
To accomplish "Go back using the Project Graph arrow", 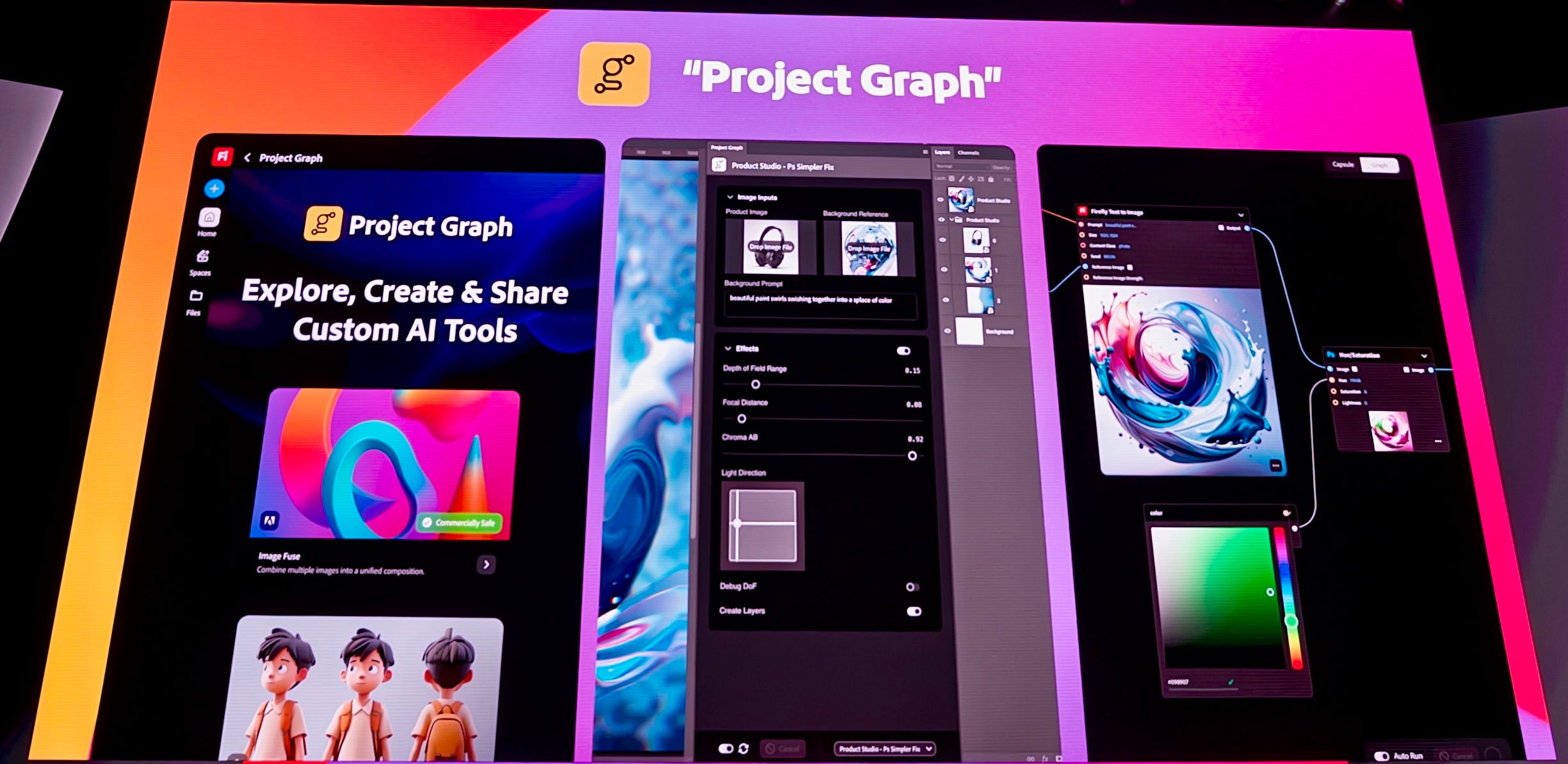I will pyautogui.click(x=248, y=158).
